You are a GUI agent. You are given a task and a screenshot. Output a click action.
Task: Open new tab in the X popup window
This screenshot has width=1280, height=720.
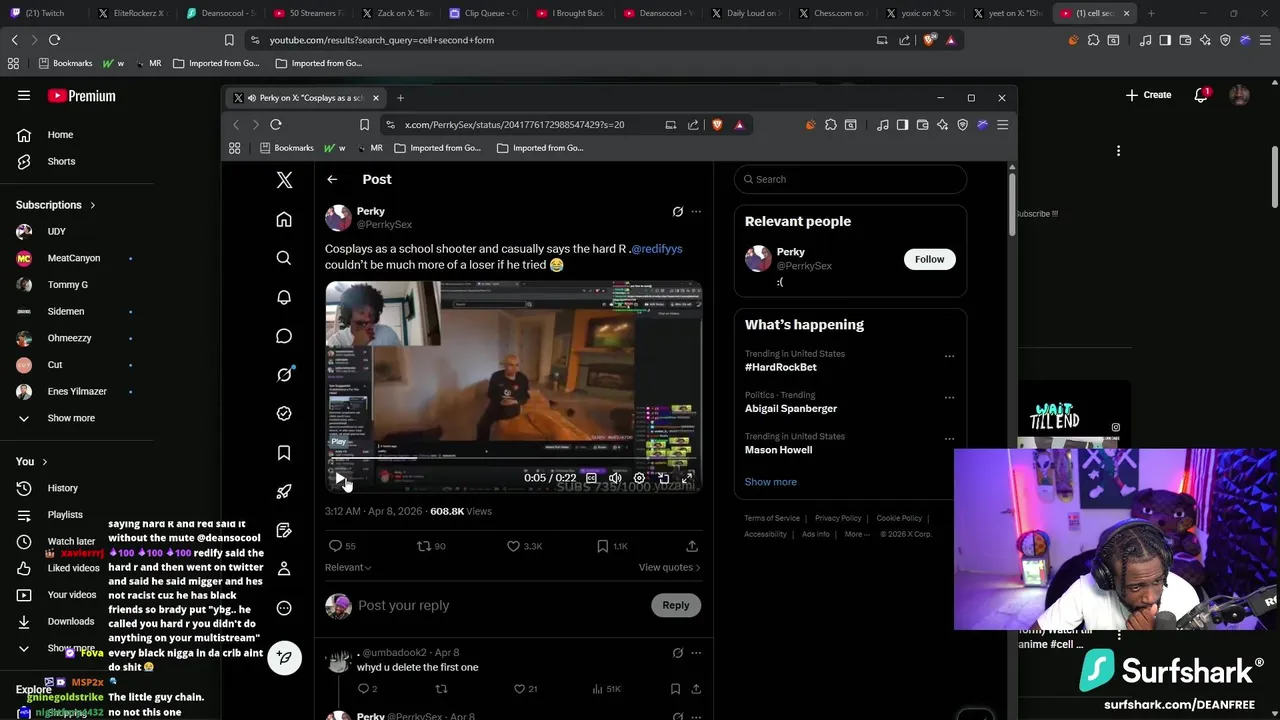coord(400,98)
